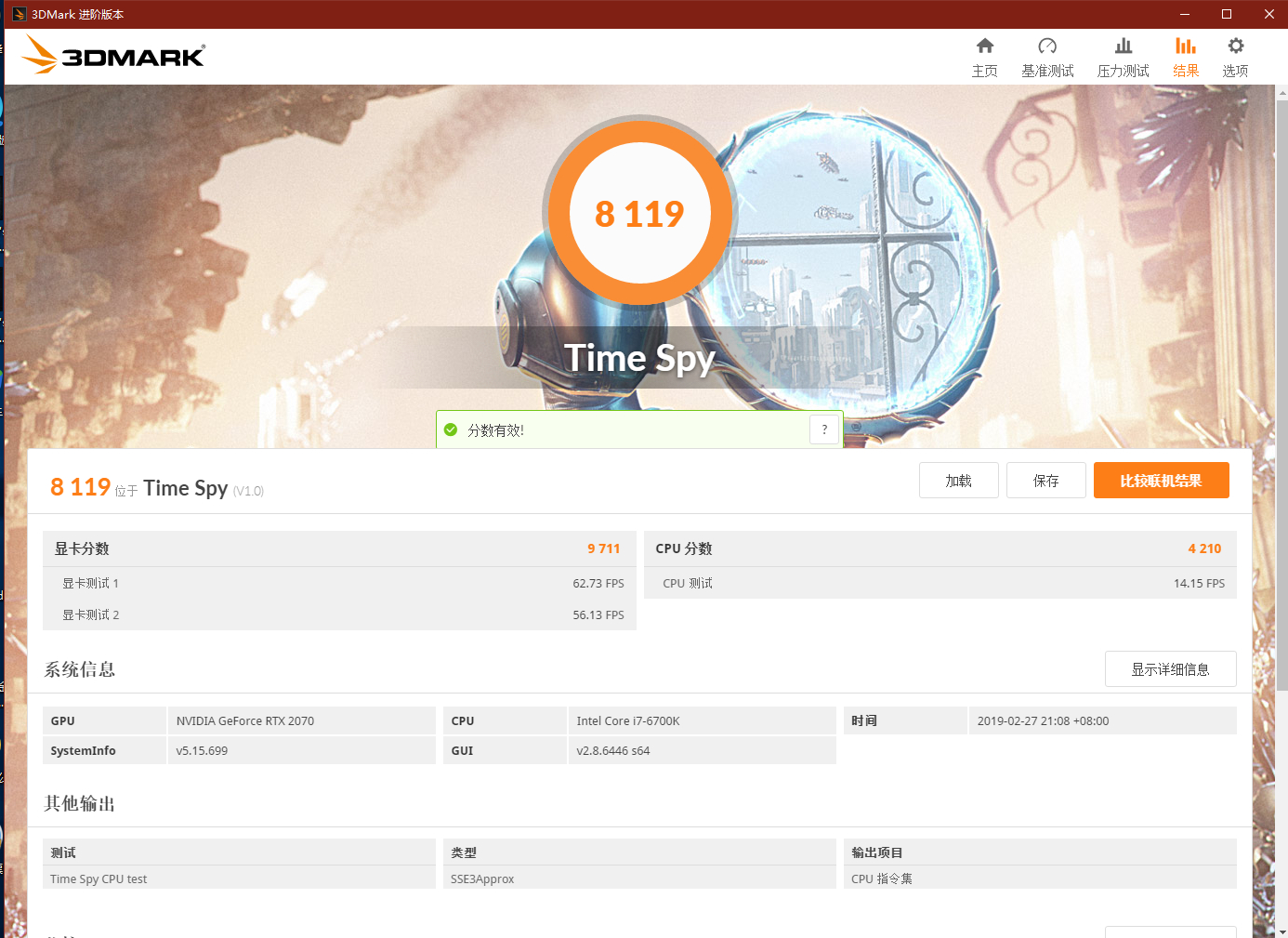This screenshot has width=1288, height=938.
Task: Click the Time Spy CPU test entry
Action: pos(99,879)
